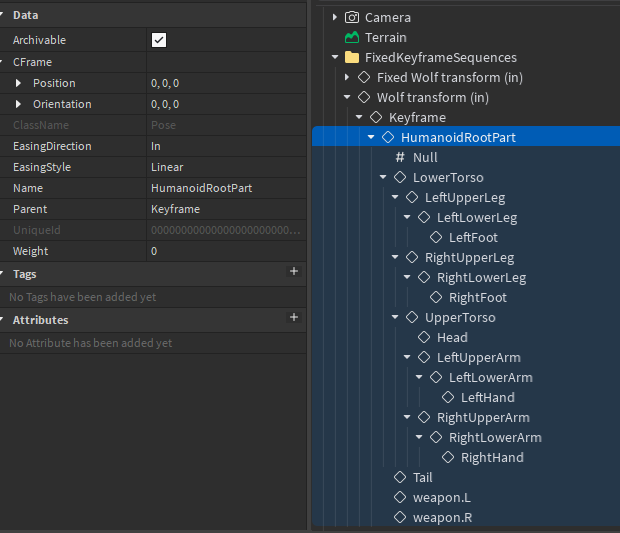The image size is (620, 533).
Task: Collapse the RightLowerLeg pose
Action: coord(407,277)
